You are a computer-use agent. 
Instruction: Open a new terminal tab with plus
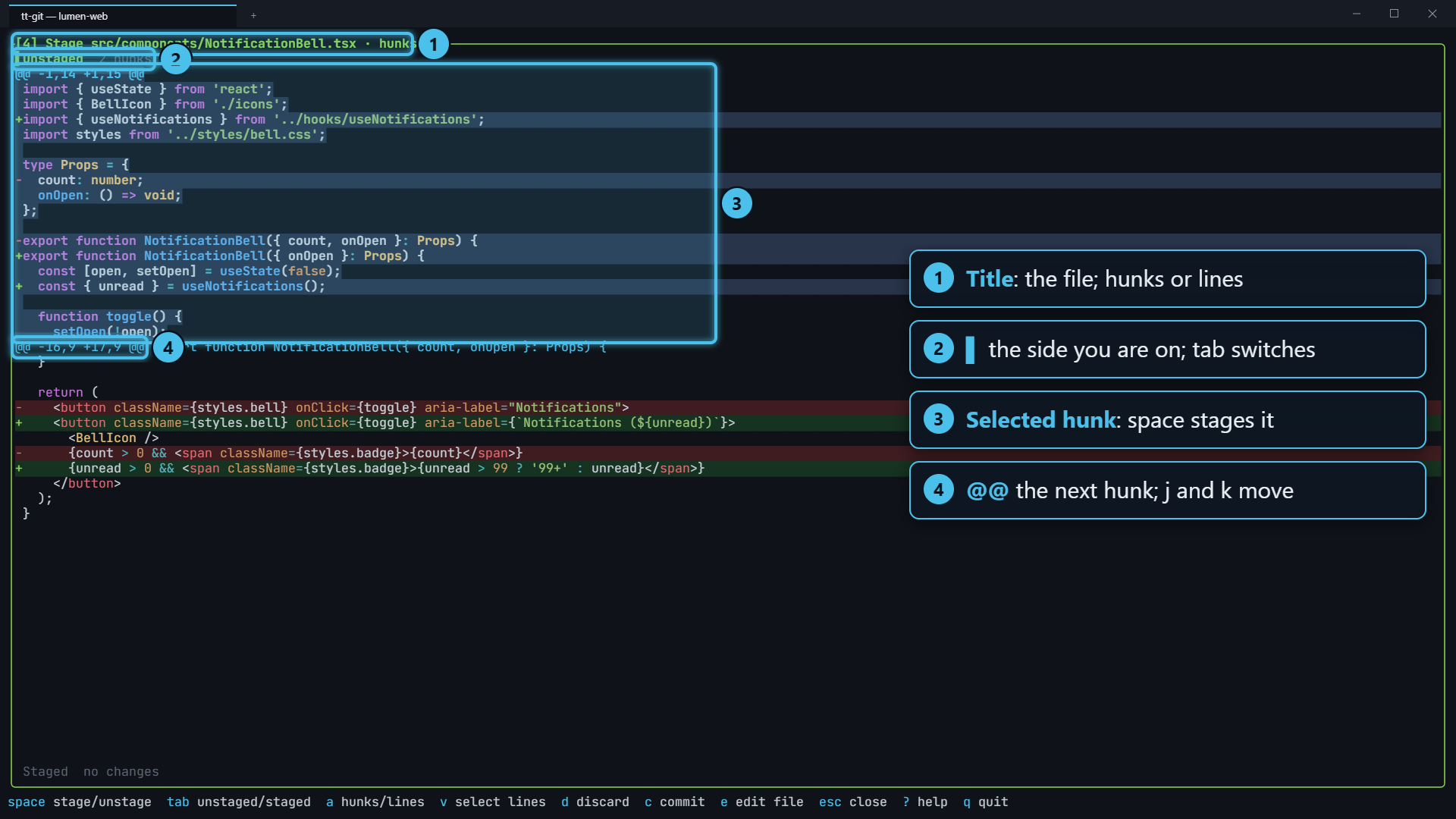pos(253,15)
